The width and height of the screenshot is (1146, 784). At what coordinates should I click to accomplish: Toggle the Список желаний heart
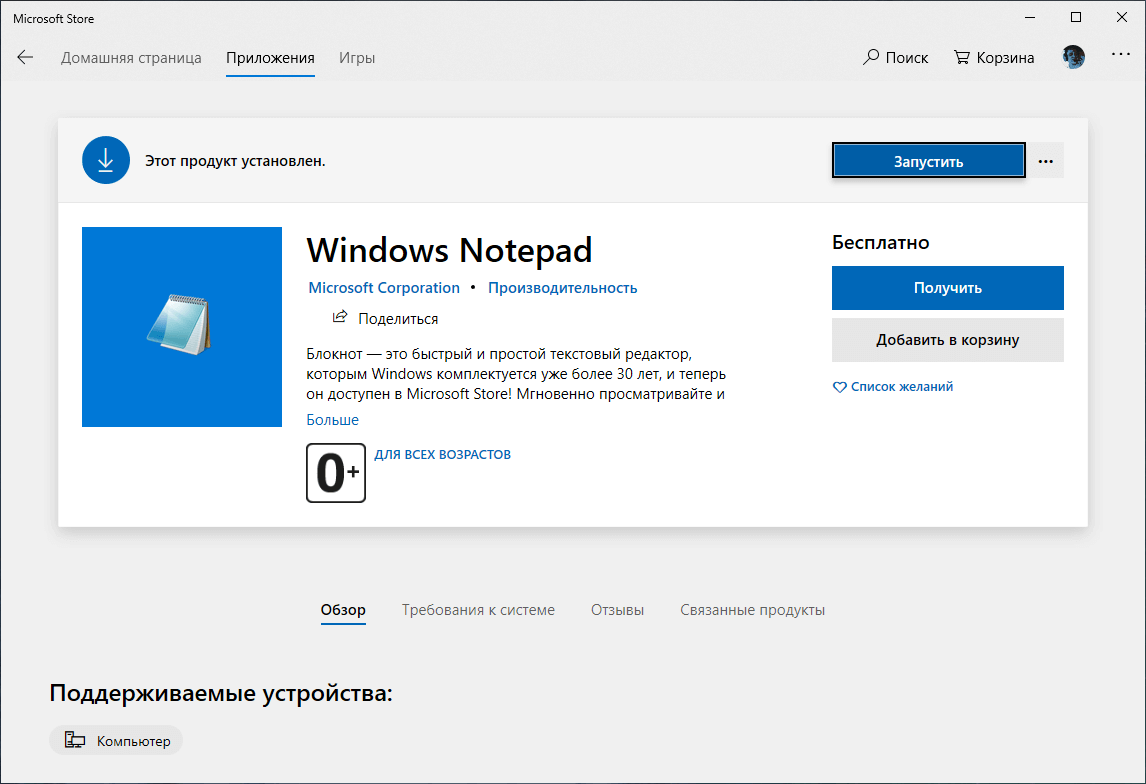tap(839, 386)
